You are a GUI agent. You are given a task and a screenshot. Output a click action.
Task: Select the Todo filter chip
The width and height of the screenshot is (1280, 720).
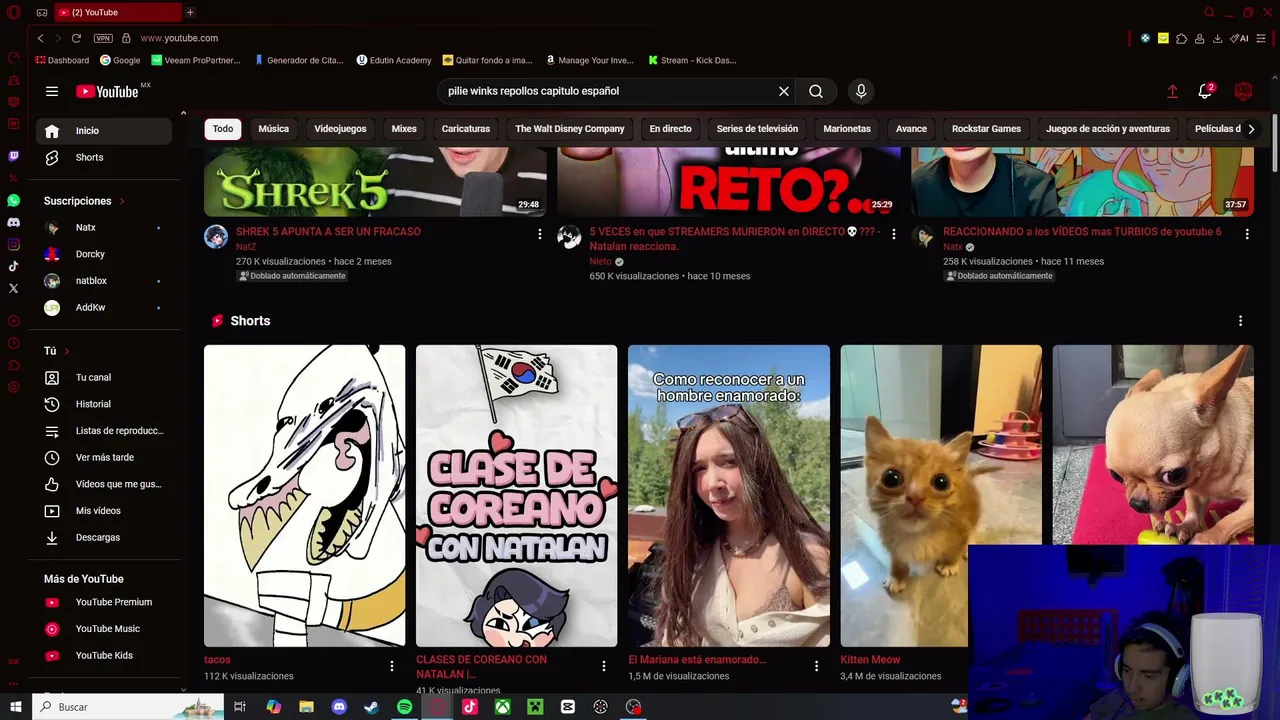click(223, 129)
